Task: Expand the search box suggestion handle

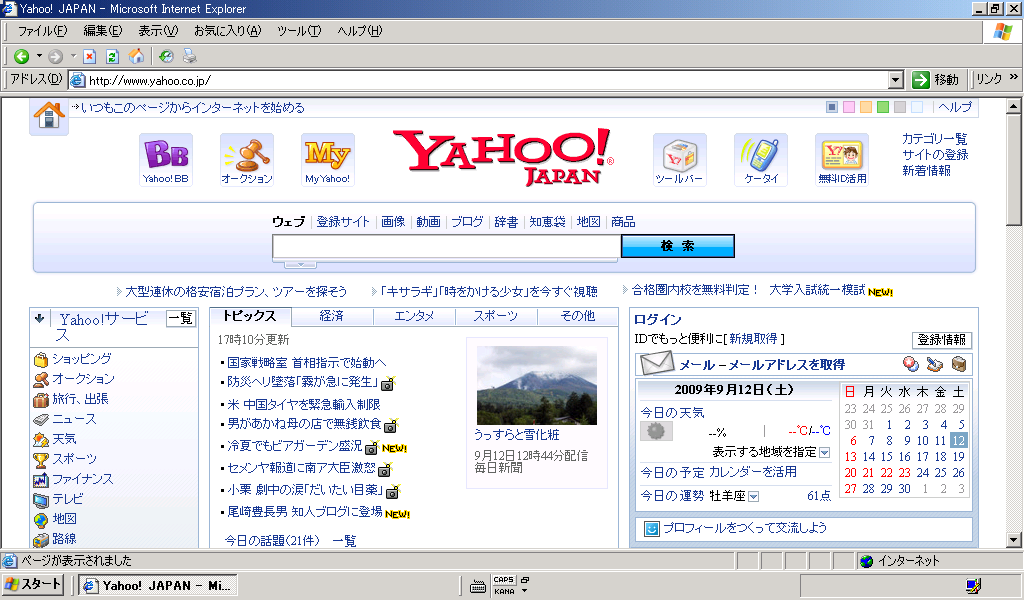Action: click(x=300, y=264)
